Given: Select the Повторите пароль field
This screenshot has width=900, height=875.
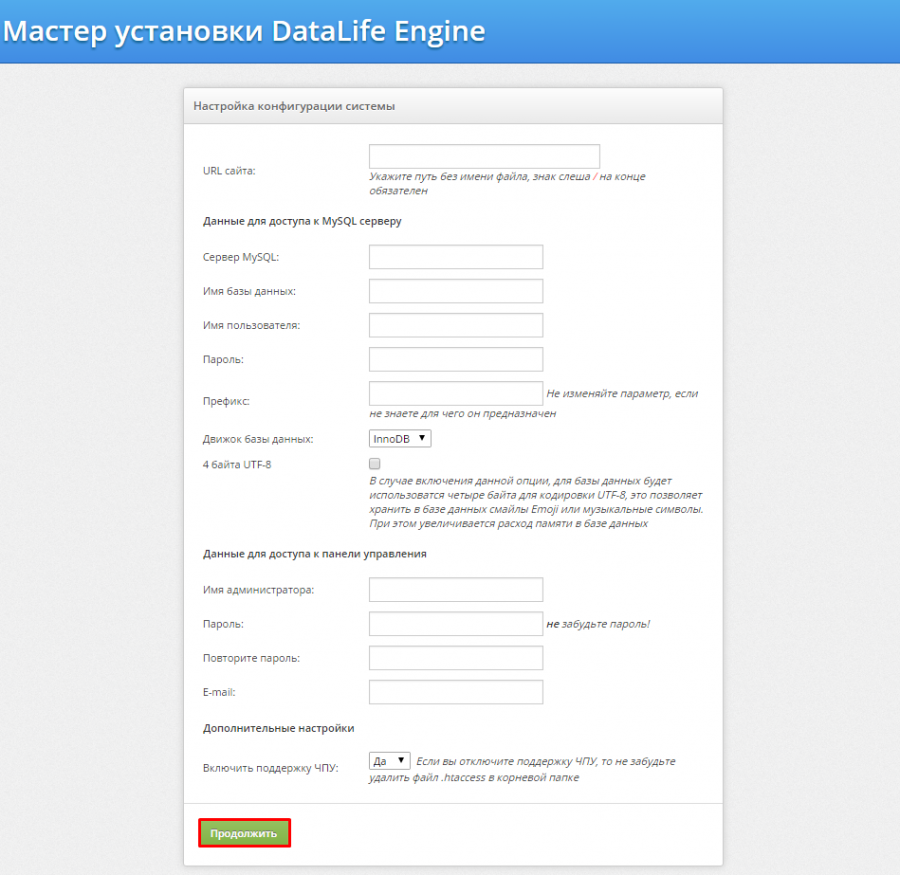Looking at the screenshot, I should 455,657.
